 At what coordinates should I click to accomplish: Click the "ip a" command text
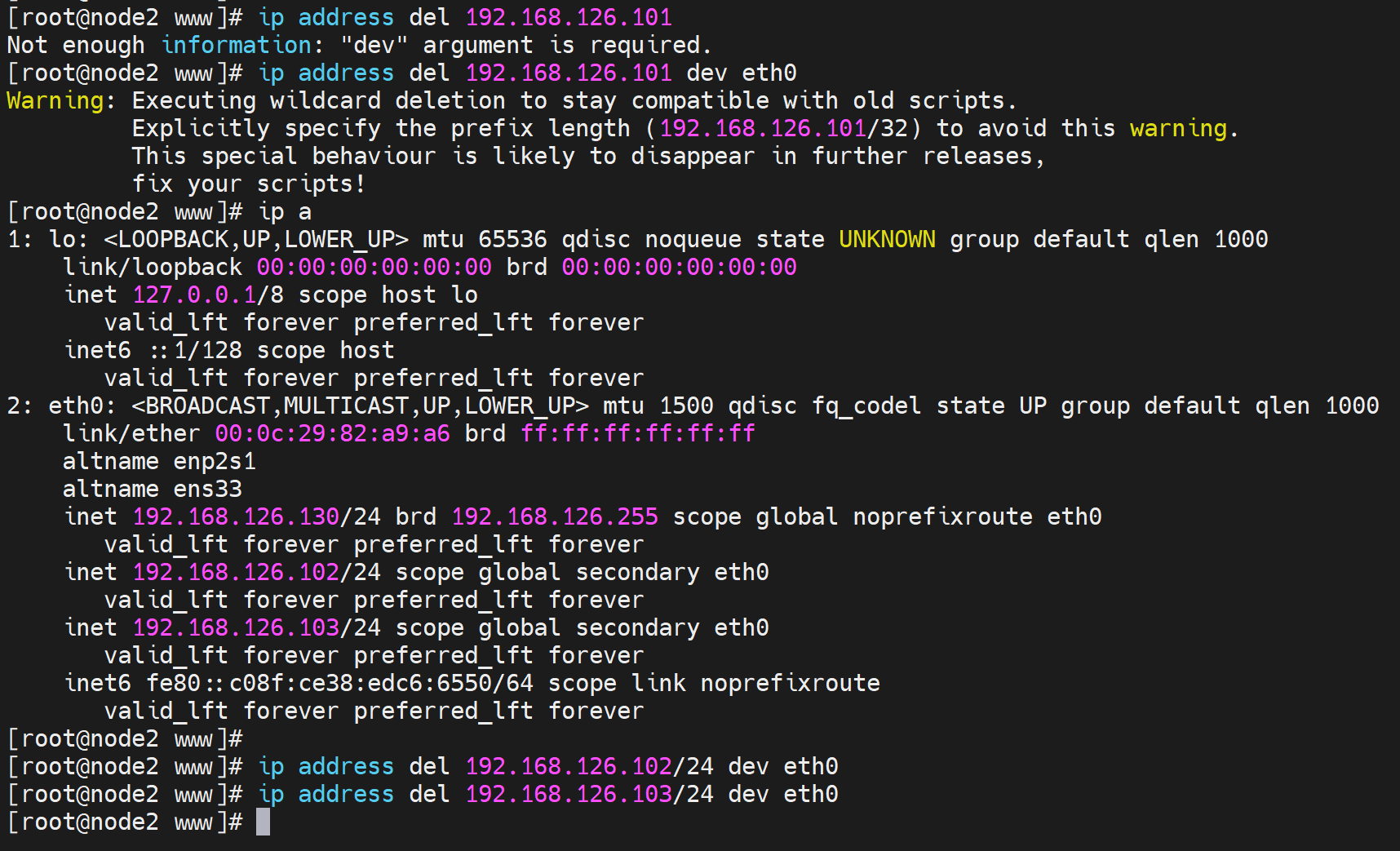[x=285, y=211]
